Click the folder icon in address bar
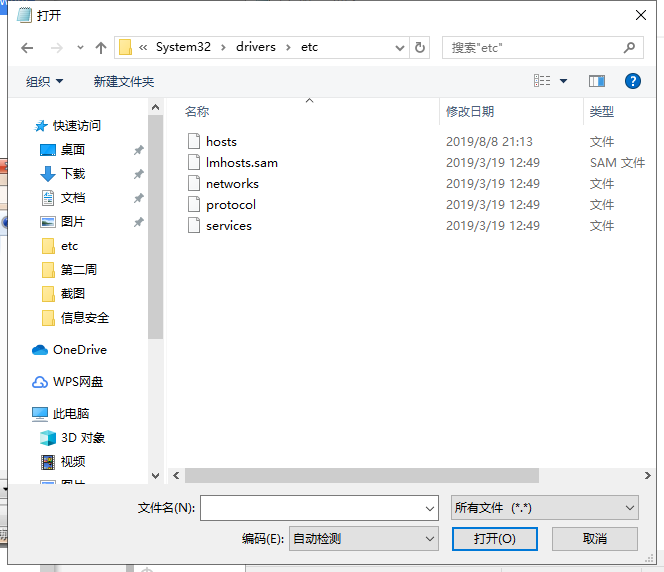Viewport: 664px width, 572px height. point(125,47)
